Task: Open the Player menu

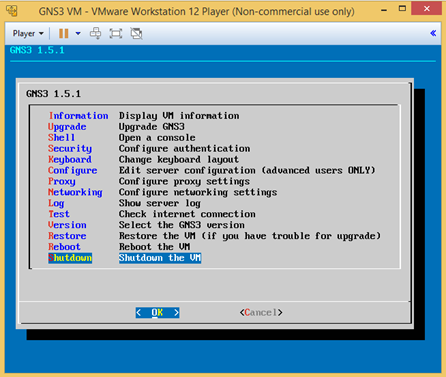Action: tap(28, 33)
